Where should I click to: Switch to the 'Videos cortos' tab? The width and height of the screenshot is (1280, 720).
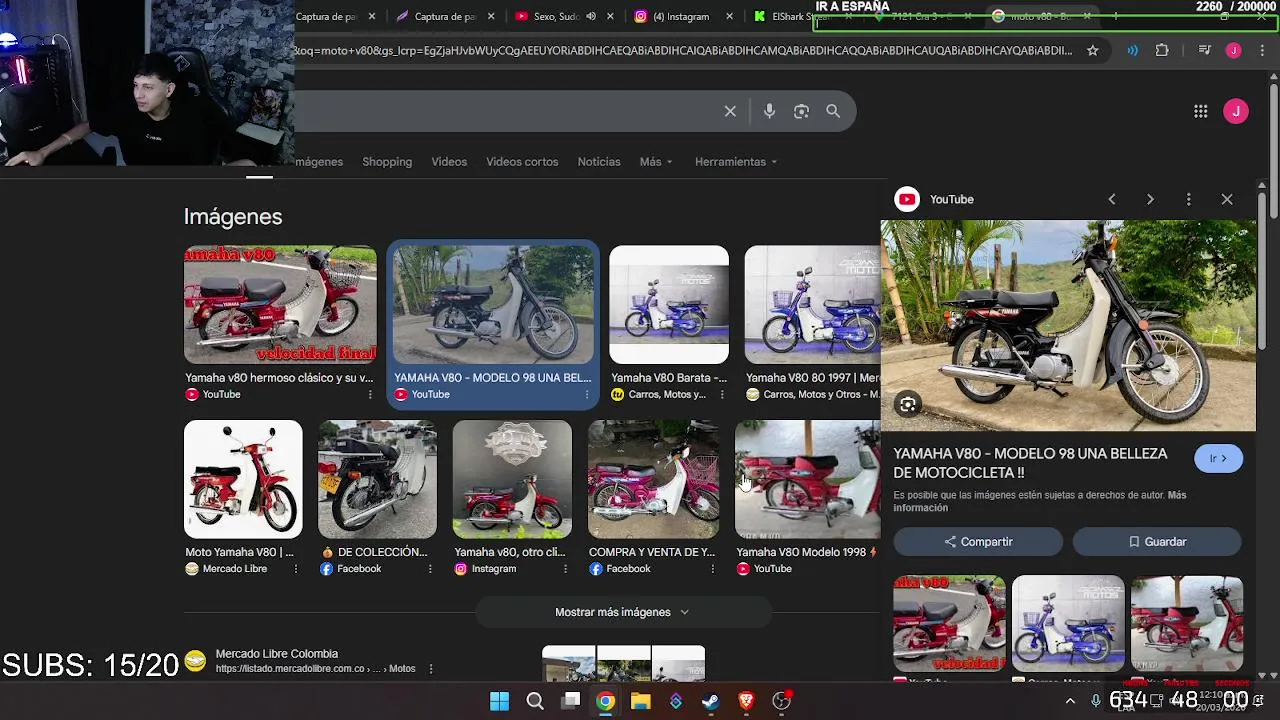pyautogui.click(x=522, y=162)
